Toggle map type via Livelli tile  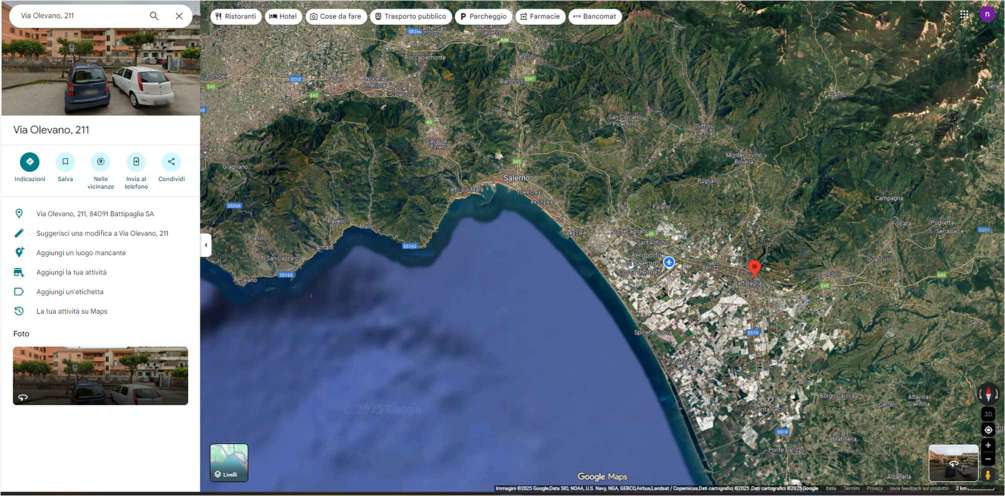tap(229, 462)
